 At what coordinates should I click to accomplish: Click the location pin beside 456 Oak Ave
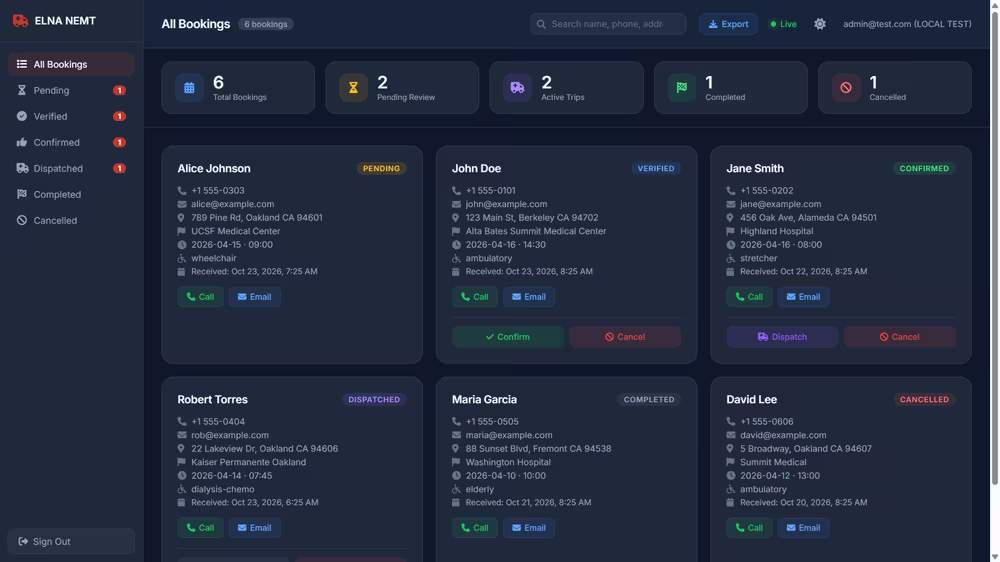[x=730, y=218]
